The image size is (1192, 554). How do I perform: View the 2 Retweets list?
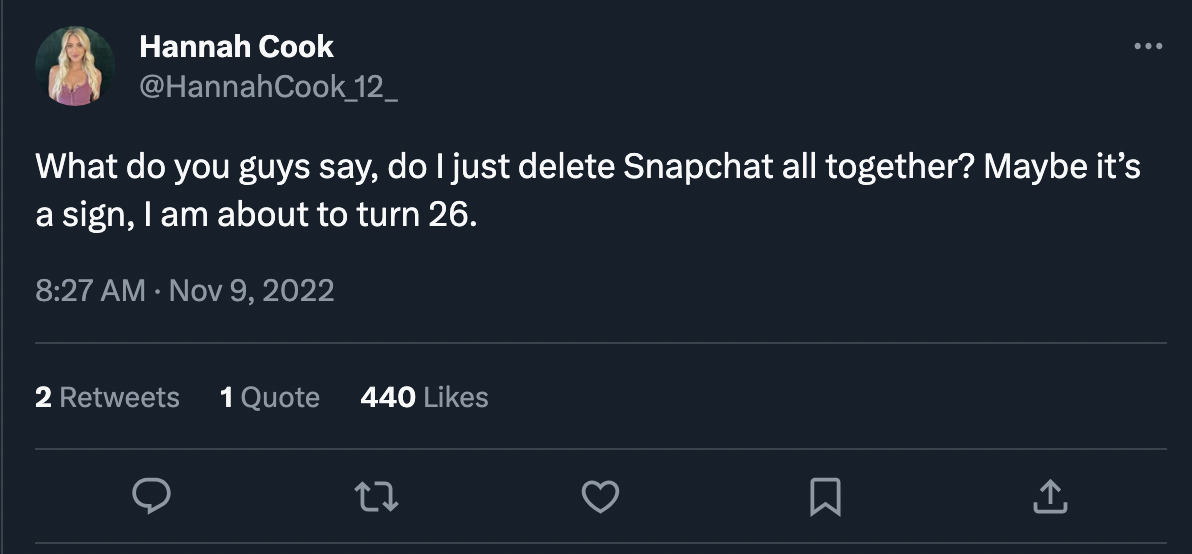[x=107, y=398]
